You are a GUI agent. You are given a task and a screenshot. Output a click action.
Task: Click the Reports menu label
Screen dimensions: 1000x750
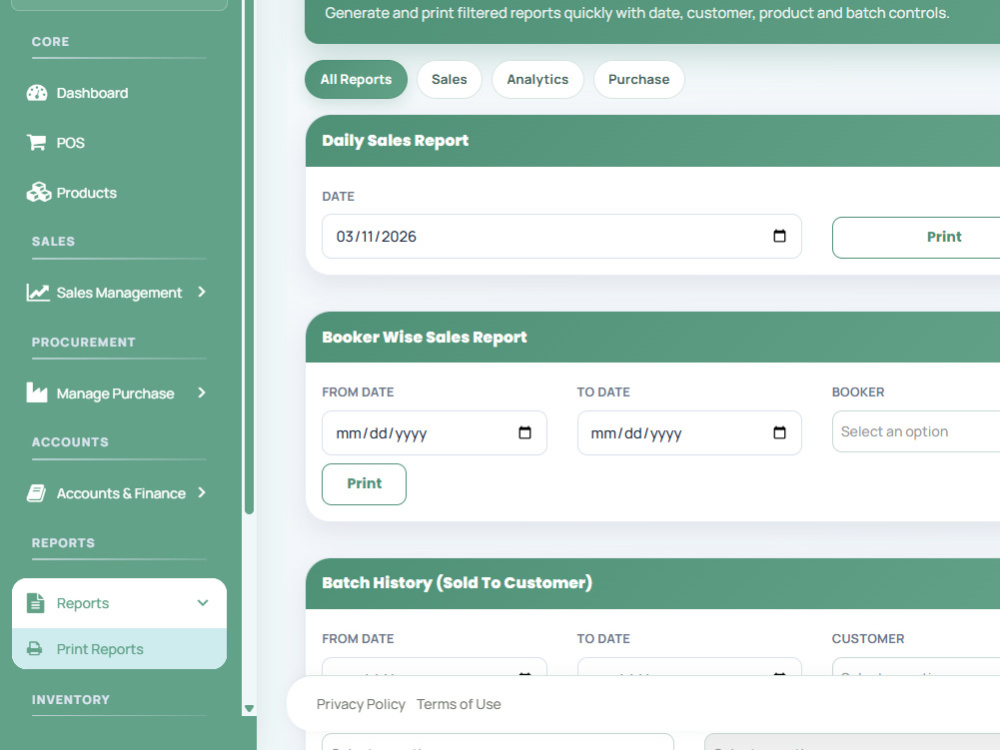coord(83,603)
